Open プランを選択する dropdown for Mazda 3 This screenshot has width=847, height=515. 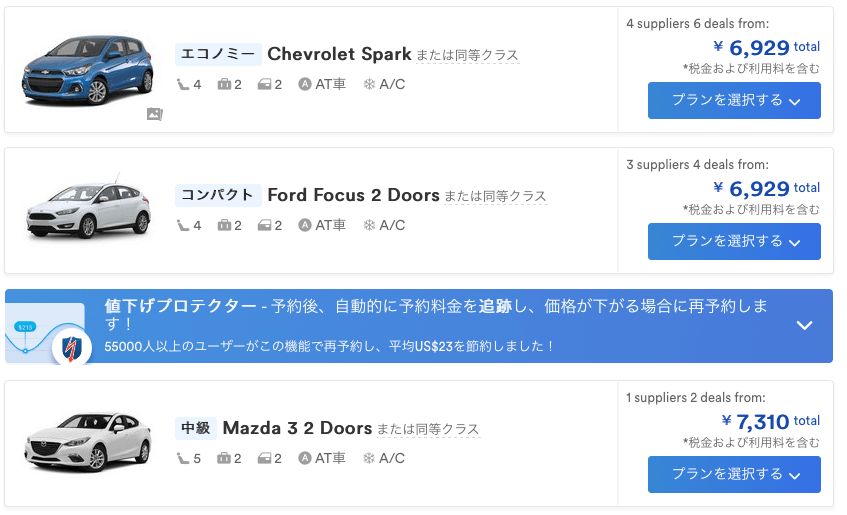tap(734, 474)
